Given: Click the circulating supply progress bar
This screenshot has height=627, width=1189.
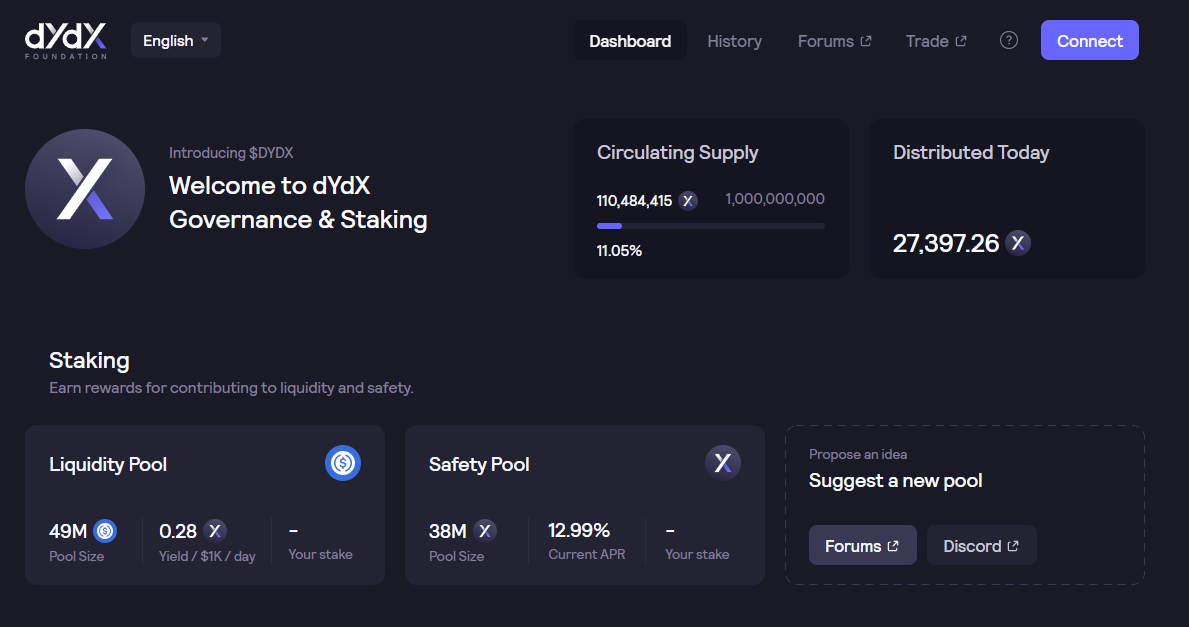Looking at the screenshot, I should click(710, 226).
